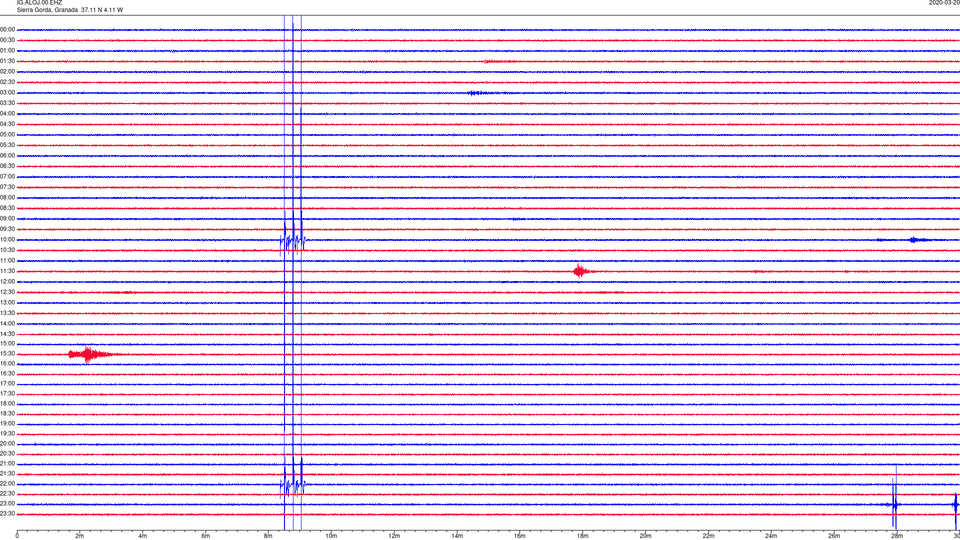Click the 24m tick label on time axis
The width and height of the screenshot is (960, 540).
point(771,536)
